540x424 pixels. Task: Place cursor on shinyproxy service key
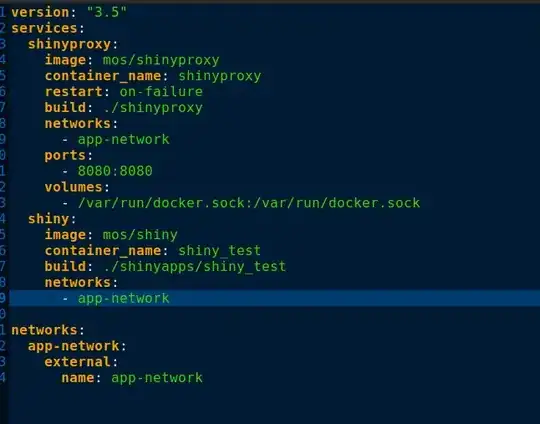(x=69, y=44)
